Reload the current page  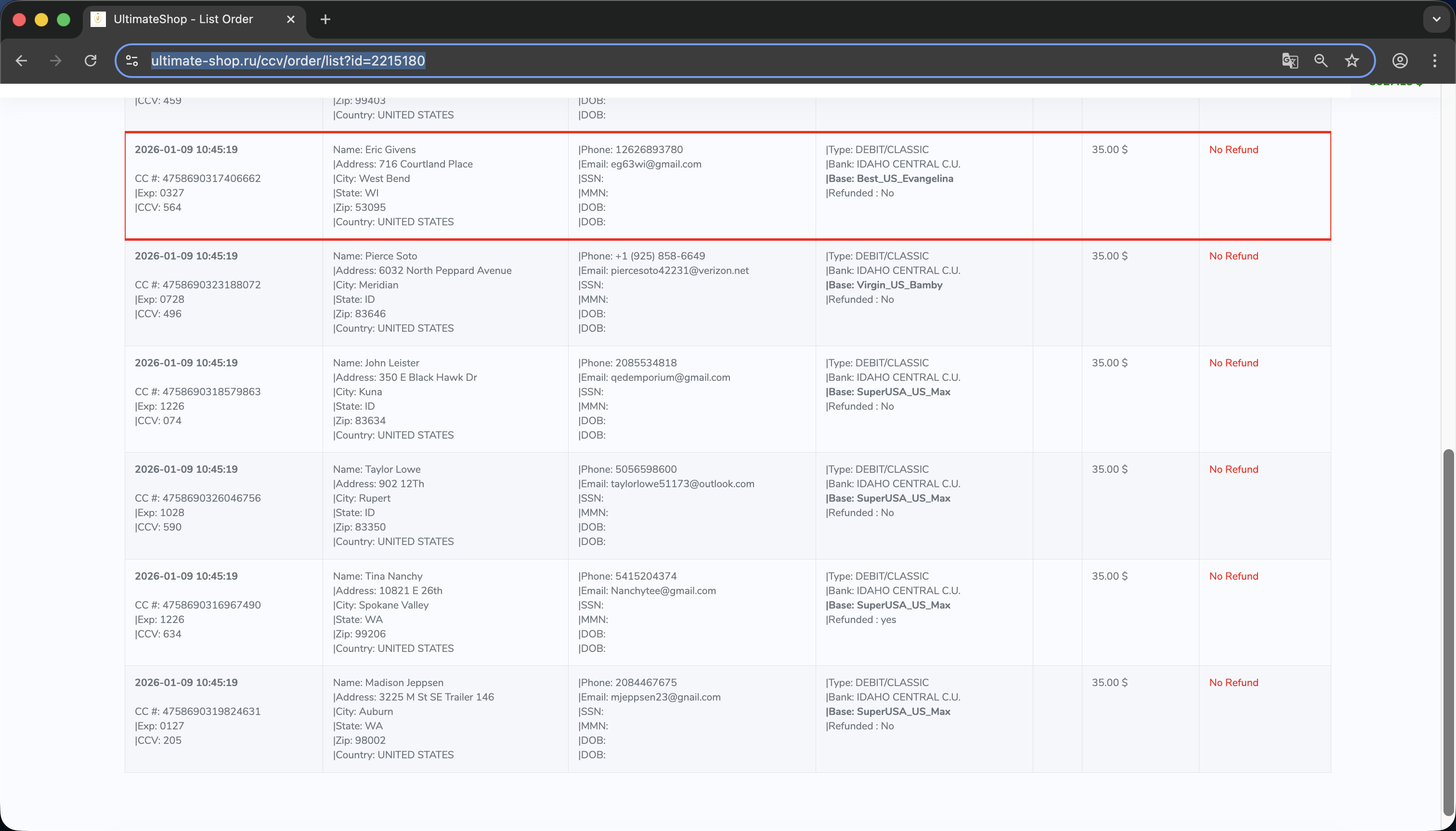click(90, 61)
